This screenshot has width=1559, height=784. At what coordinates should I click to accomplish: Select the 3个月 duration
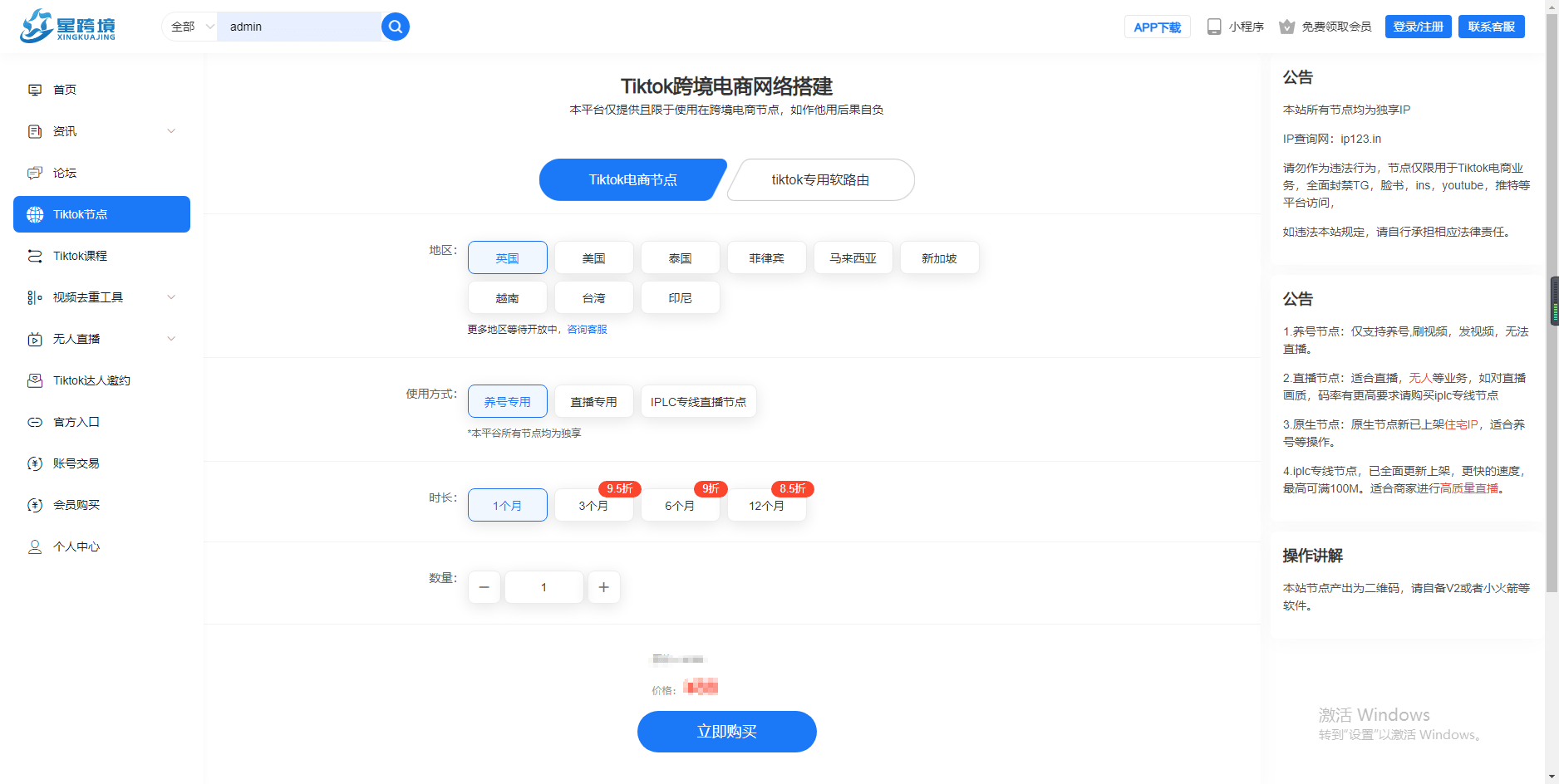[594, 505]
